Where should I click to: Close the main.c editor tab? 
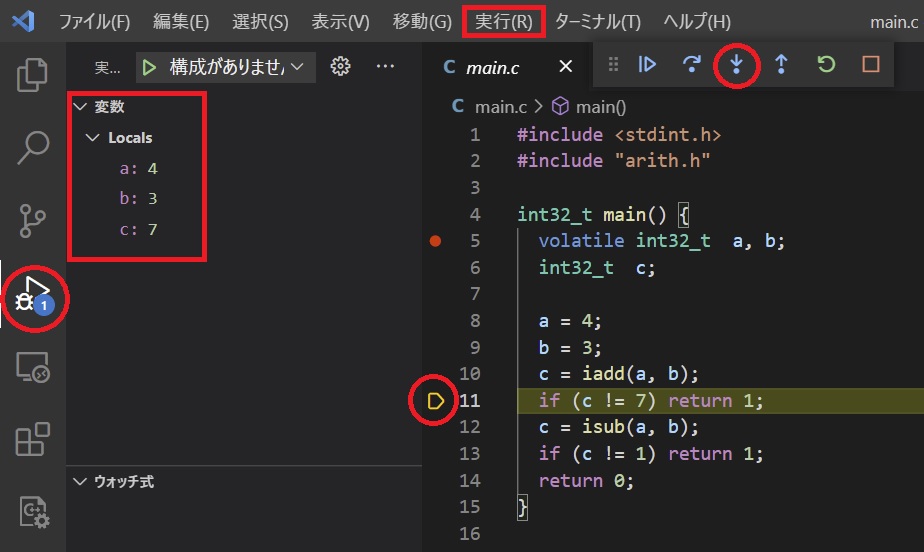pyautogui.click(x=566, y=67)
